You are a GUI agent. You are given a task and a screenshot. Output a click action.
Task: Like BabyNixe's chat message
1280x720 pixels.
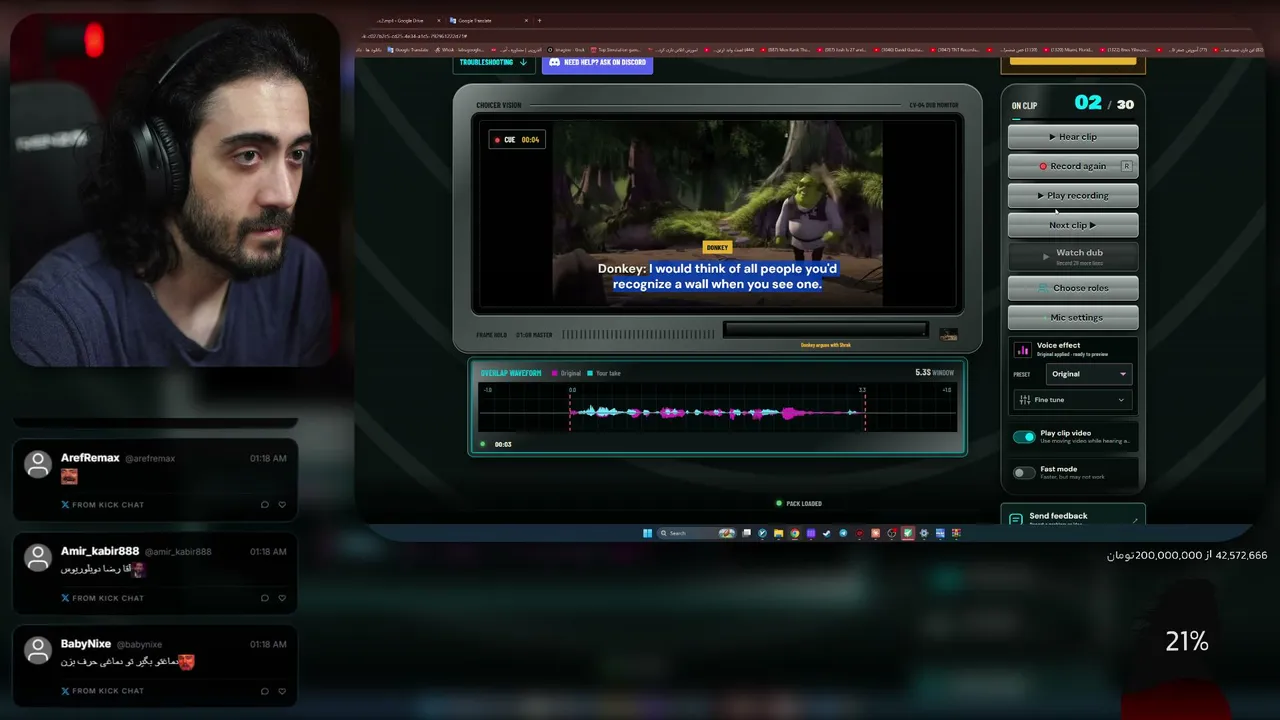282,691
